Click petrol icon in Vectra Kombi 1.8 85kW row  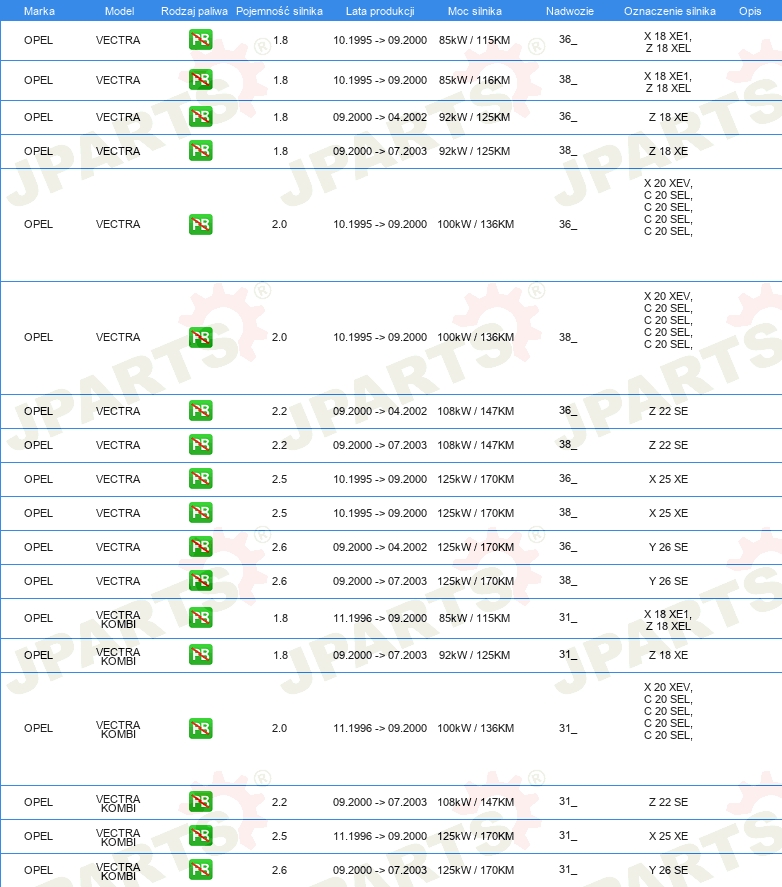200,618
